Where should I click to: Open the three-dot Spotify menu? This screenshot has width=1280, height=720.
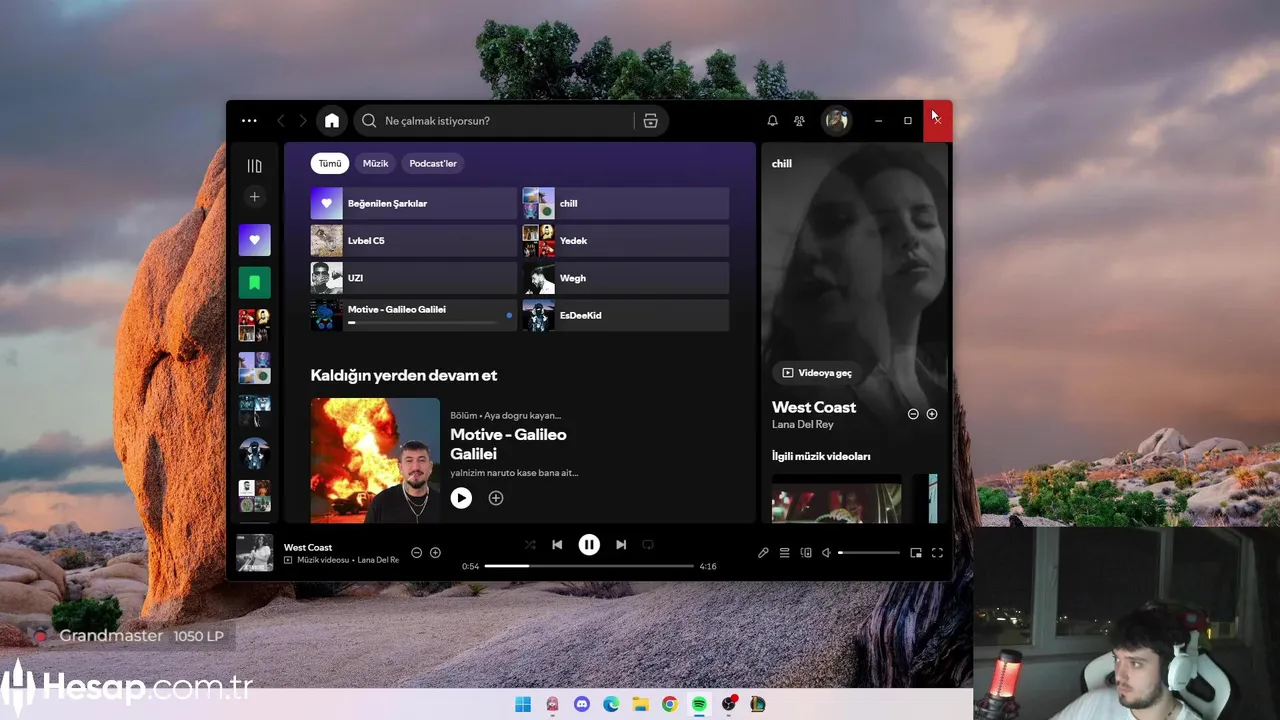249,121
